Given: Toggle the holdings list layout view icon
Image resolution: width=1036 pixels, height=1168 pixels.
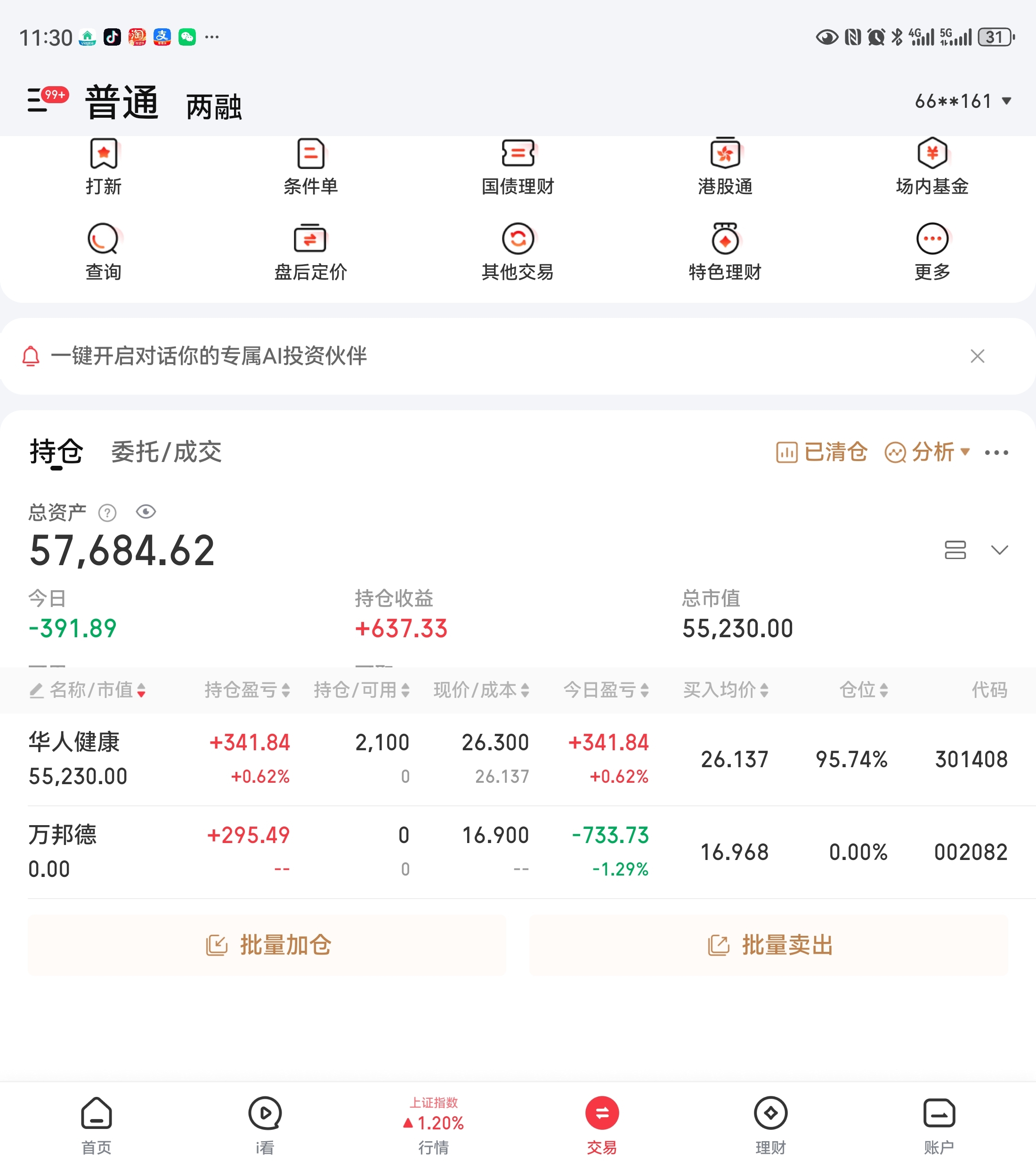Looking at the screenshot, I should (955, 550).
